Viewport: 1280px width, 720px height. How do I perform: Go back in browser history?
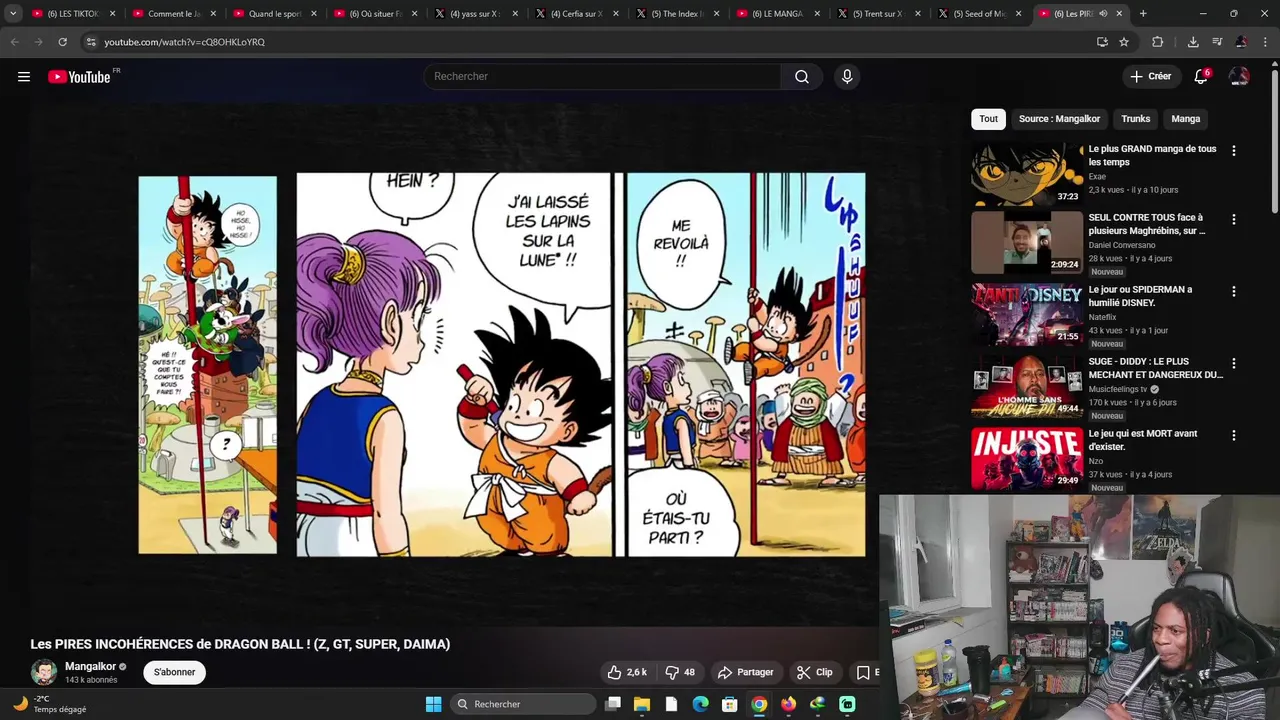click(14, 42)
